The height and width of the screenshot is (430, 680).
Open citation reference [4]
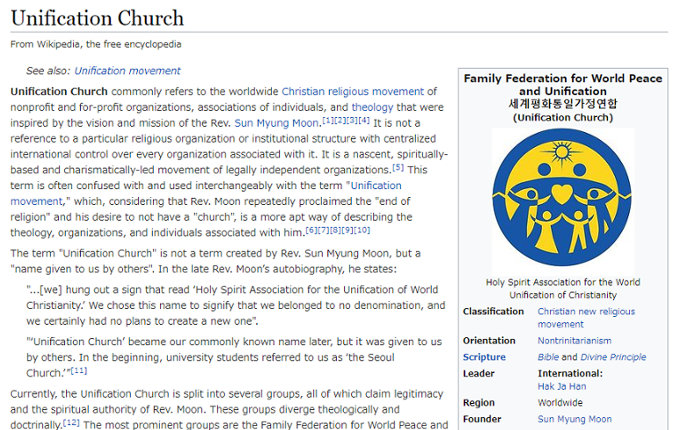pos(364,121)
